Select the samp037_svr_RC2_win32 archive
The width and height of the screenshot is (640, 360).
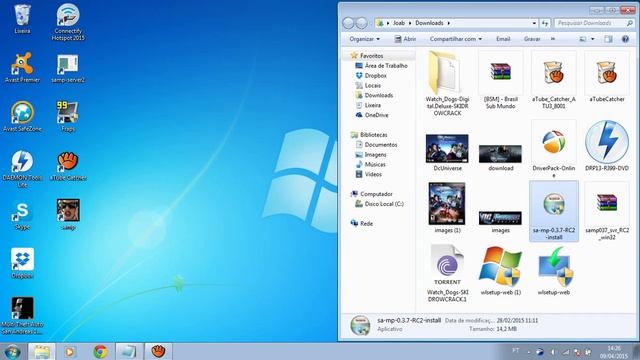click(607, 211)
